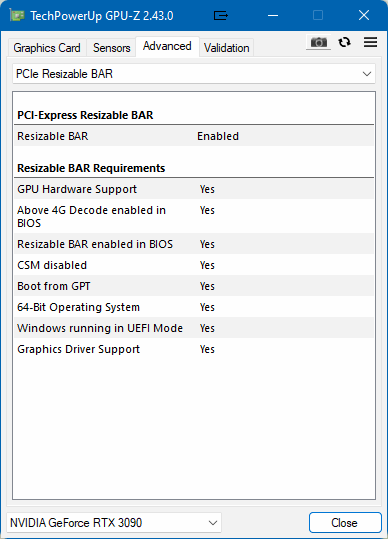Close window using title bar X
Screen dimensions: 388x539
(x=364, y=15)
